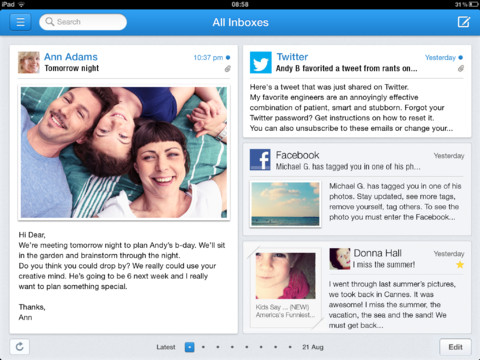
Task: View the family photo in Ann's email
Action: pos(124,152)
